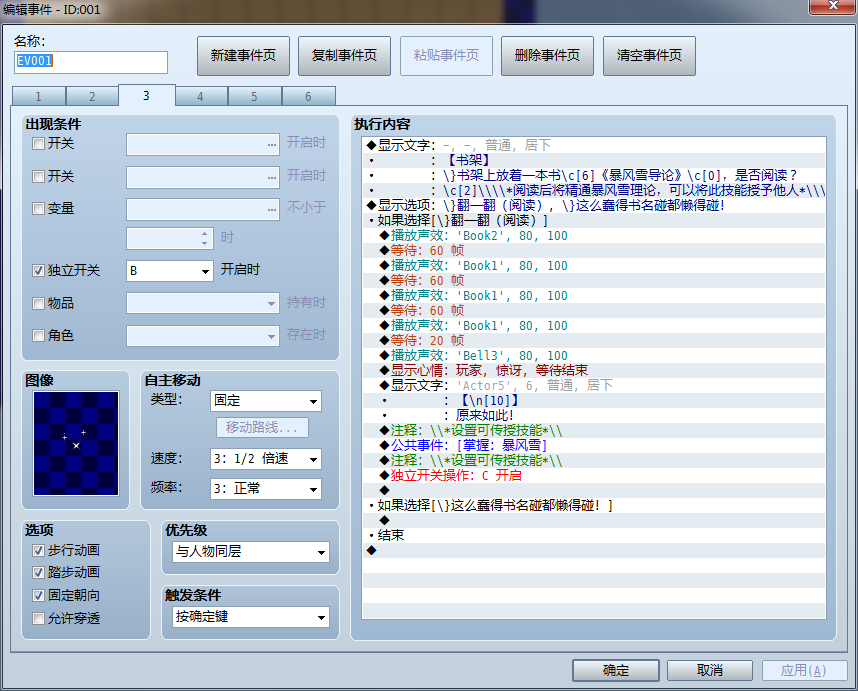The height and width of the screenshot is (691, 858).
Task: Select the 等待: 20 帧 command
Action: (594, 340)
